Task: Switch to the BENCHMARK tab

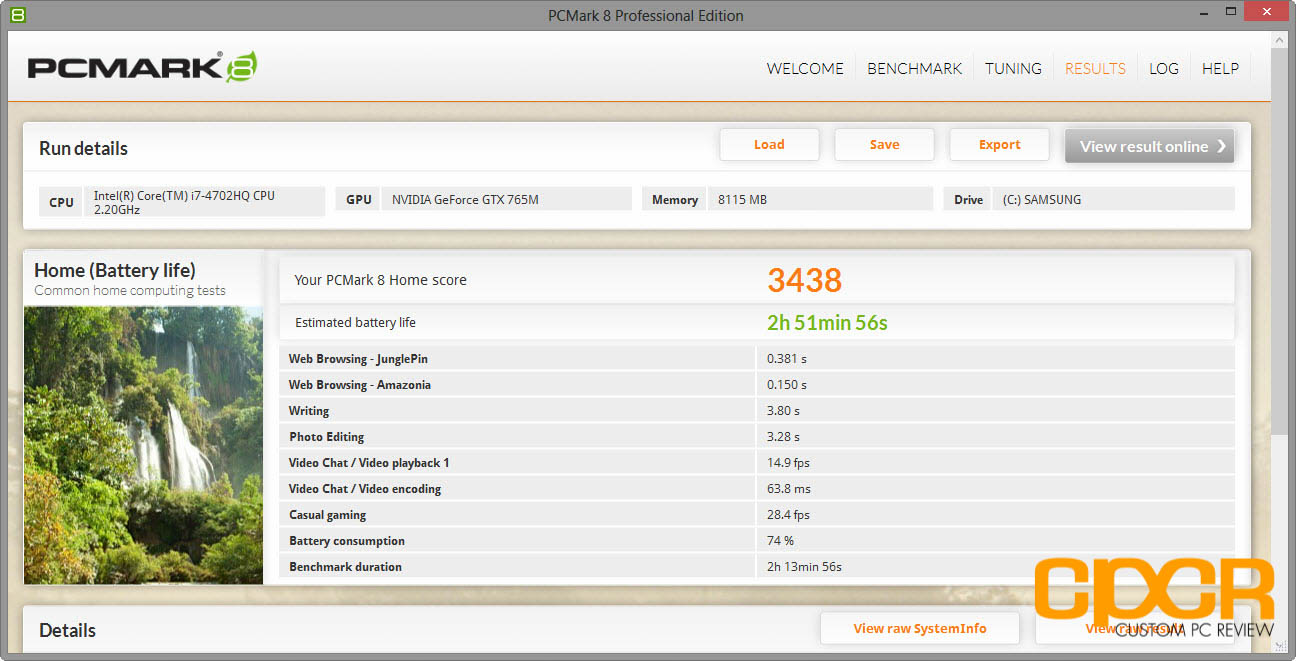Action: [914, 69]
